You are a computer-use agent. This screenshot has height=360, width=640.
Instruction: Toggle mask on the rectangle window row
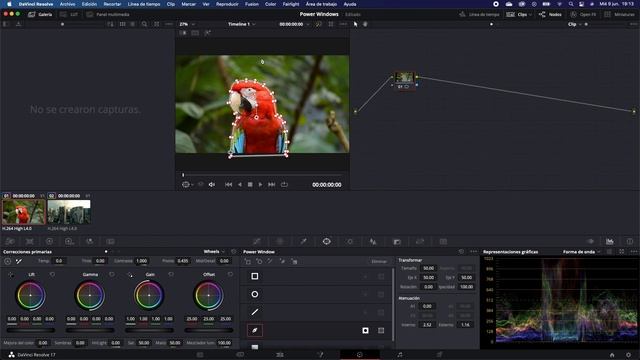[x=381, y=276]
